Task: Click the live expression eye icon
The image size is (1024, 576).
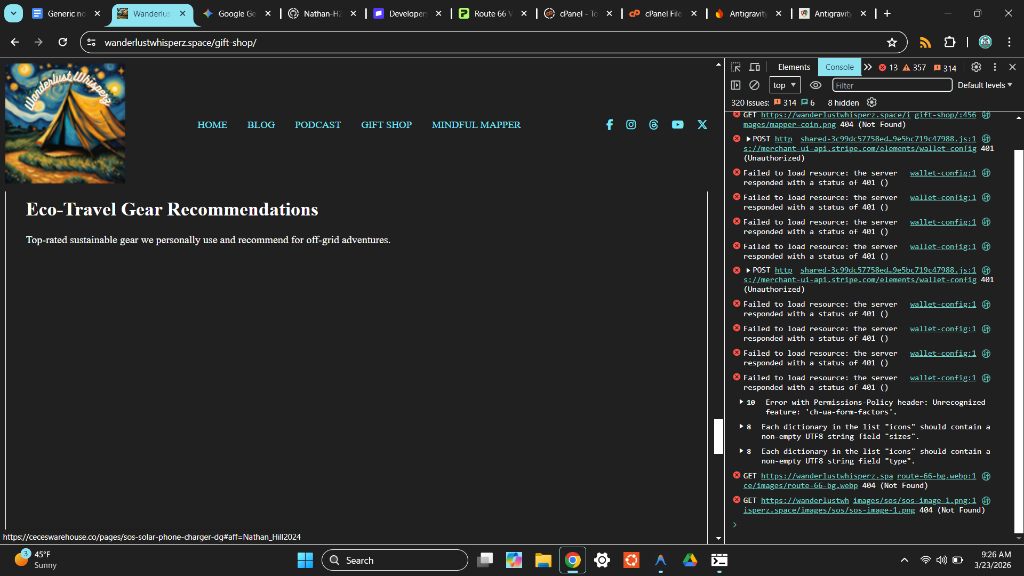Action: [x=816, y=85]
